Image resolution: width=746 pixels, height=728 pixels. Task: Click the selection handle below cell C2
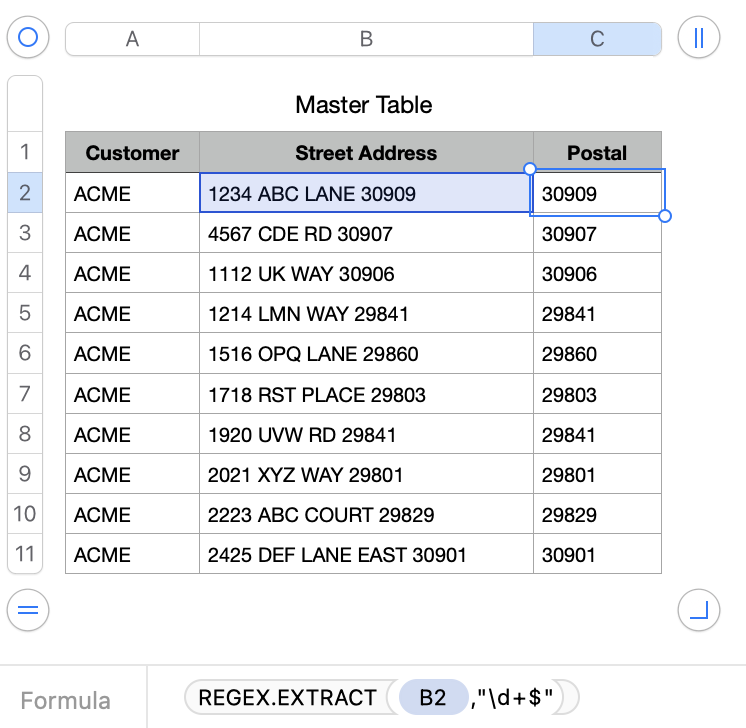pyautogui.click(x=665, y=216)
